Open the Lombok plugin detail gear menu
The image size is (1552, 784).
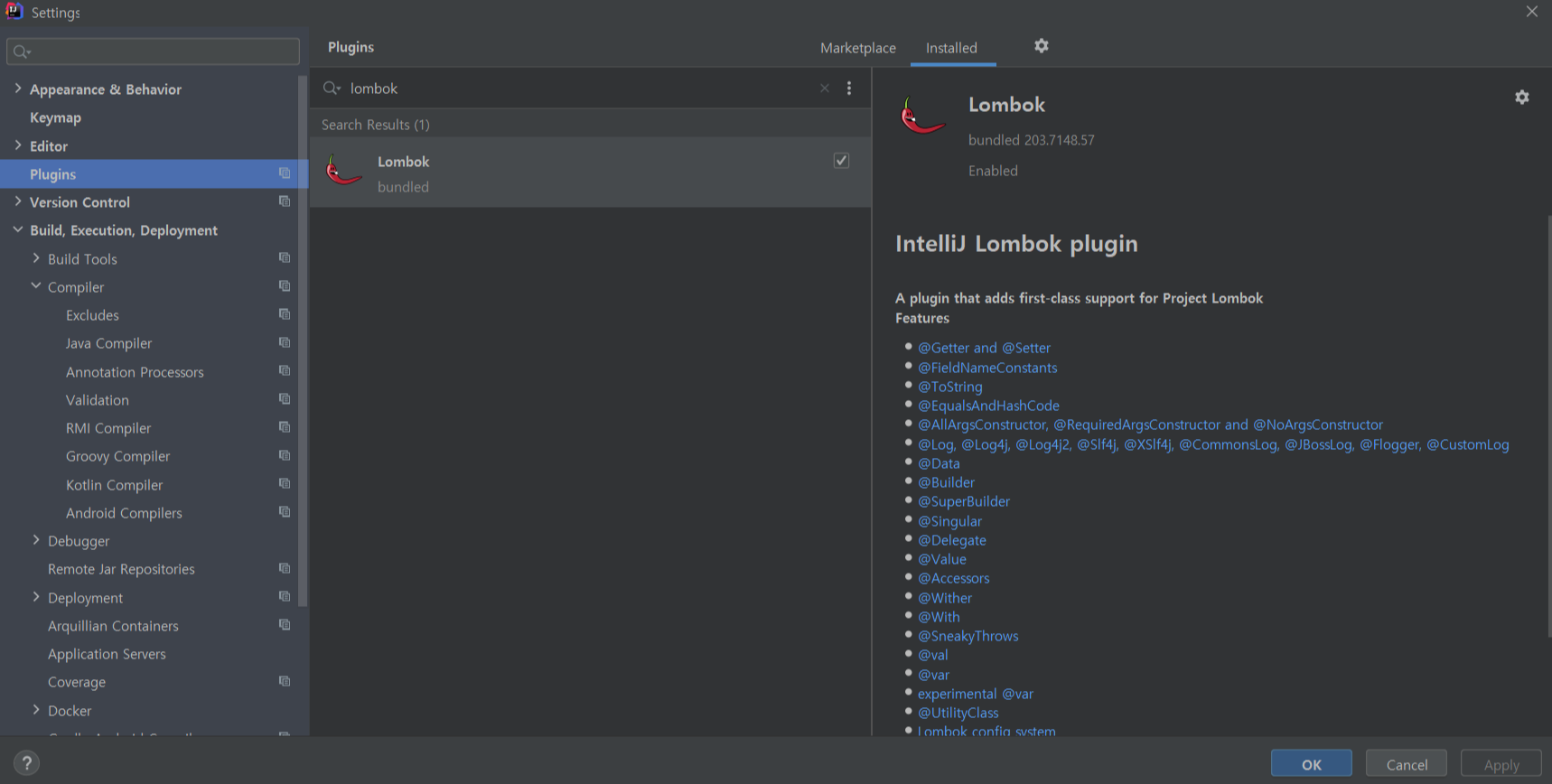click(x=1522, y=97)
